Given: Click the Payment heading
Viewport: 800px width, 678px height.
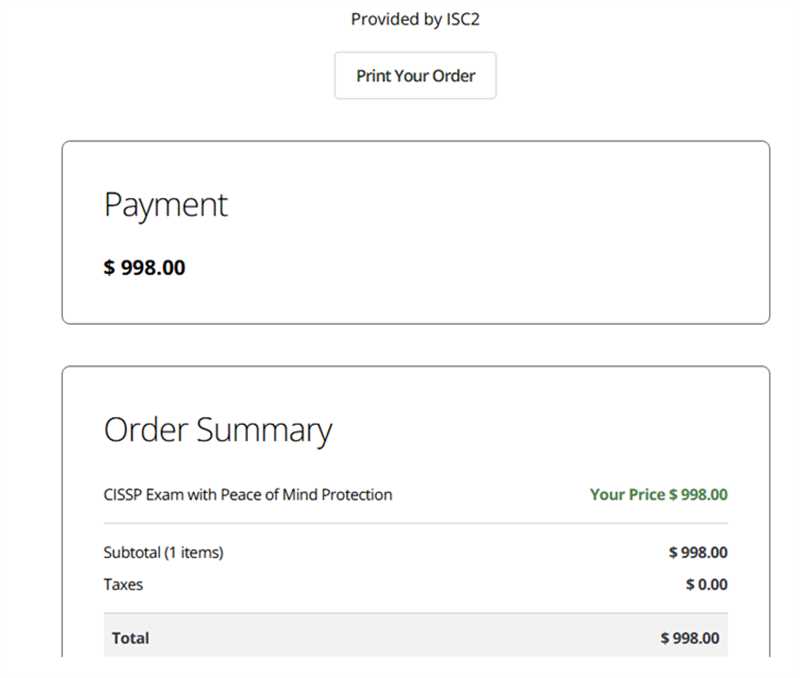Looking at the screenshot, I should click(166, 205).
